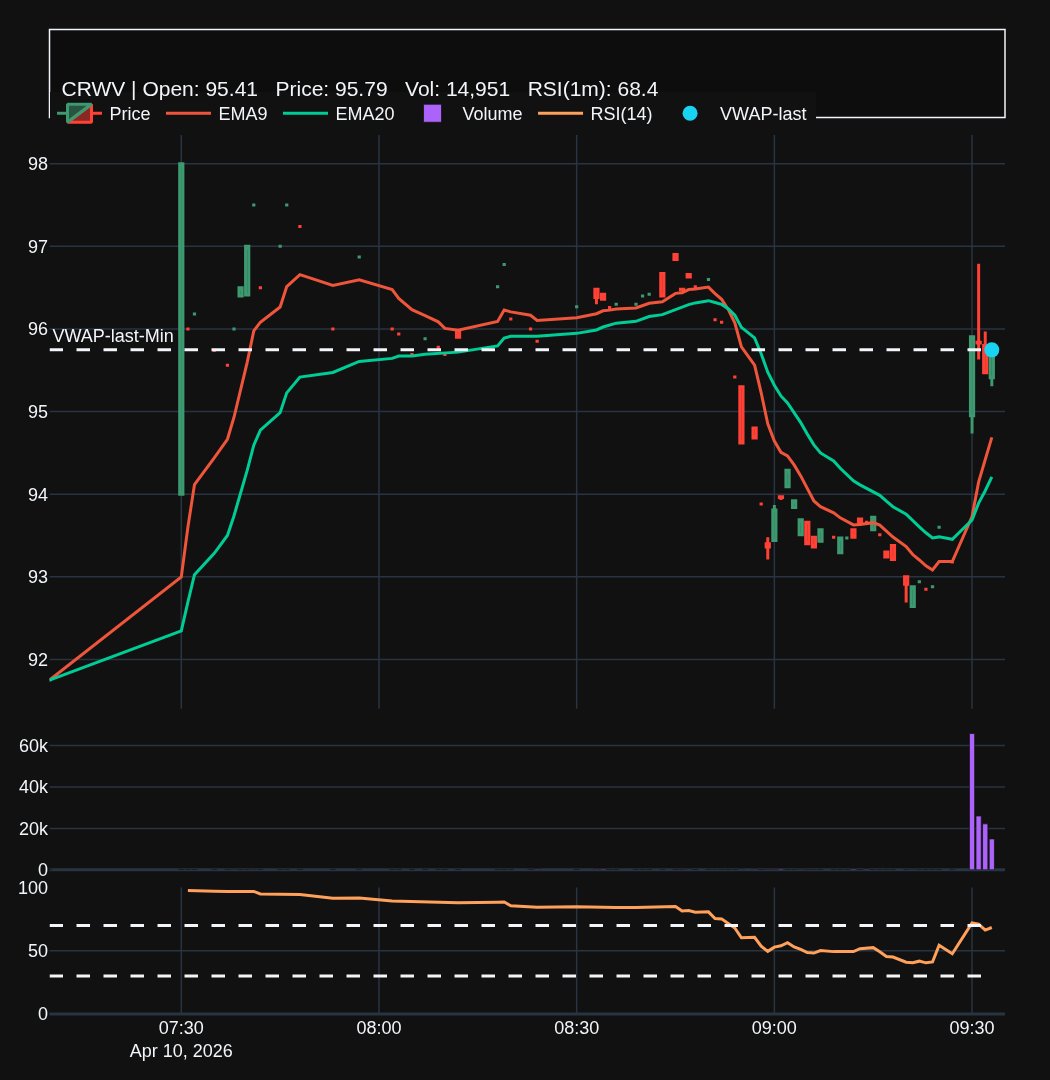The width and height of the screenshot is (1050, 1080).
Task: Click the Price candlestick legend icon
Action: point(79,114)
